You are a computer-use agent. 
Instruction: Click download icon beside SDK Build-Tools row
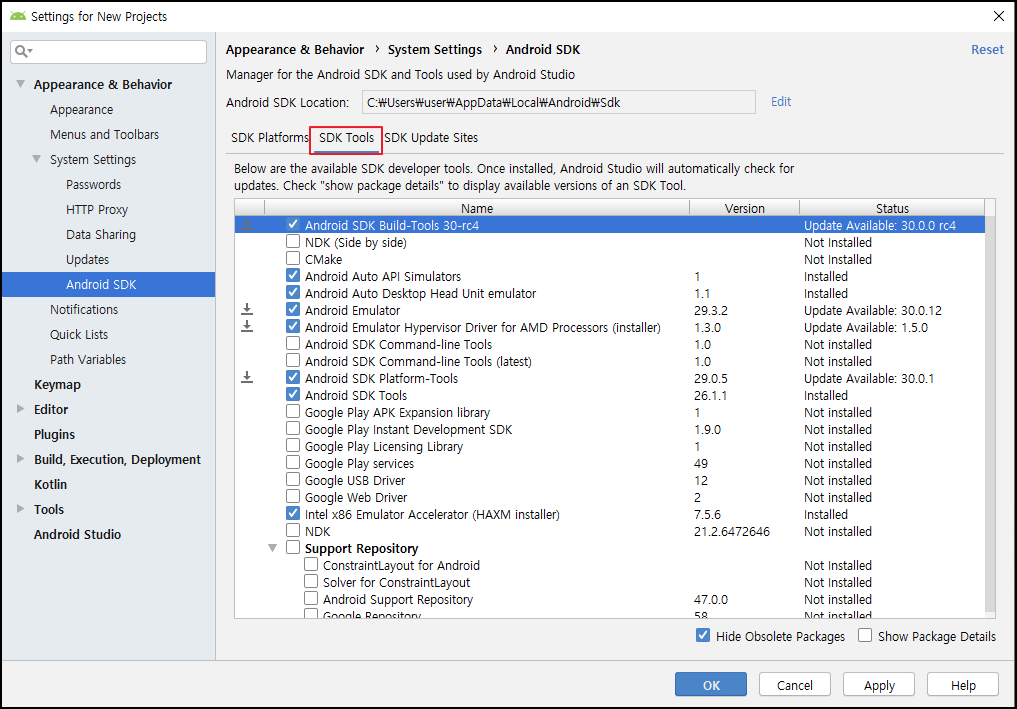tap(247, 224)
